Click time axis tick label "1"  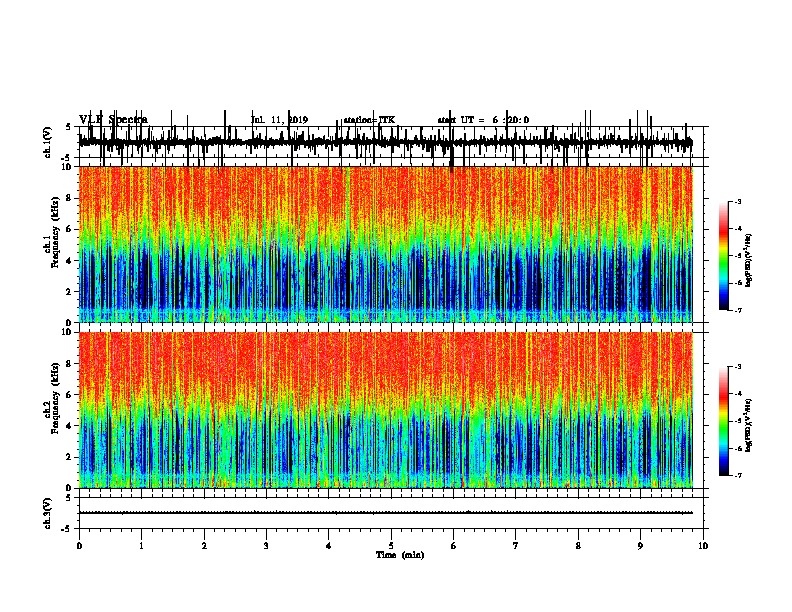[141, 546]
